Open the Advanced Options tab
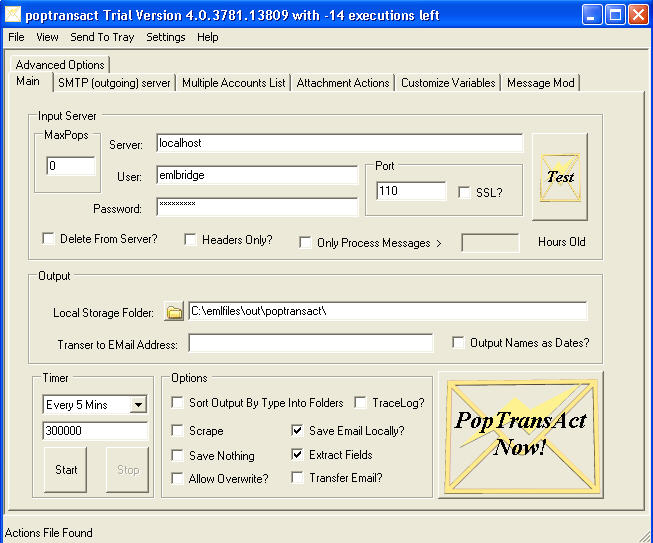653x543 pixels. 59,65
